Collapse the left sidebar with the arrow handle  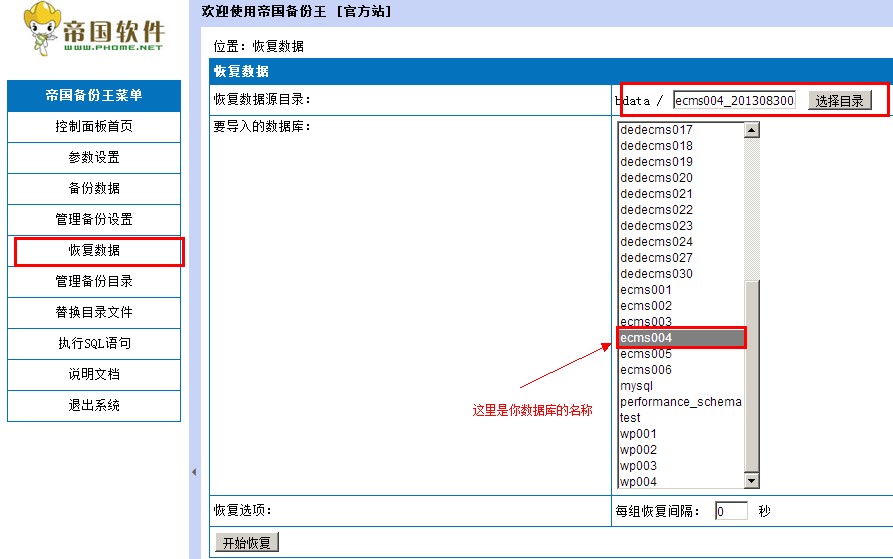(193, 472)
